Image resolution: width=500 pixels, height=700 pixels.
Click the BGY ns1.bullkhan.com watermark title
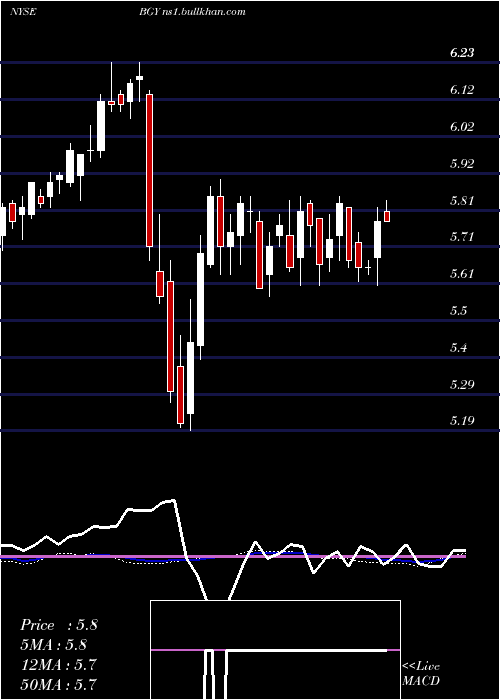[192, 11]
